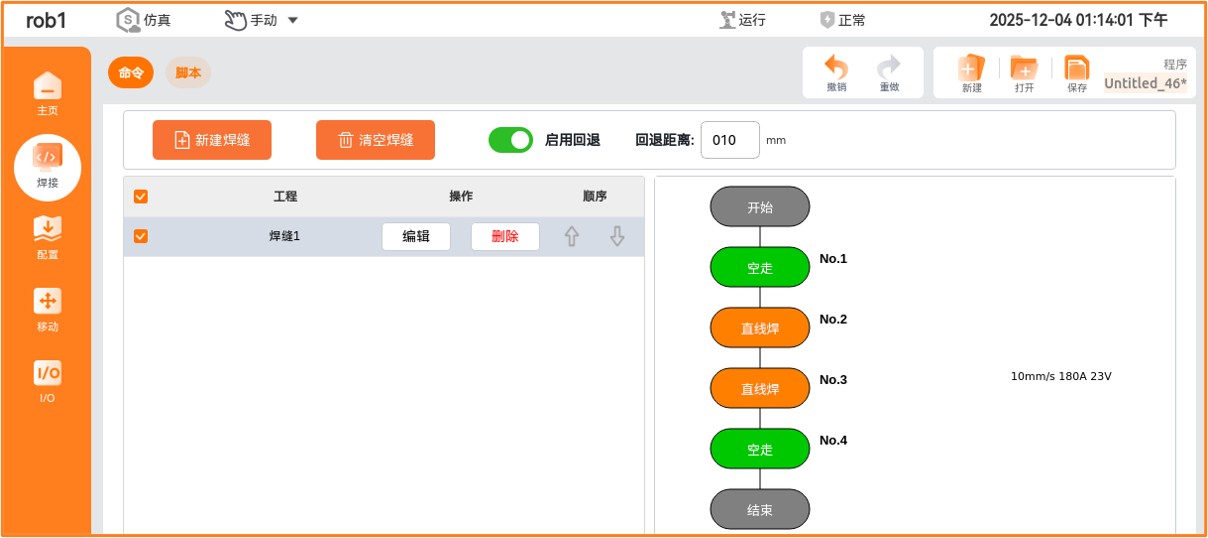
Task: Uncheck the 焊缝1 row checkbox
Action: [141, 237]
